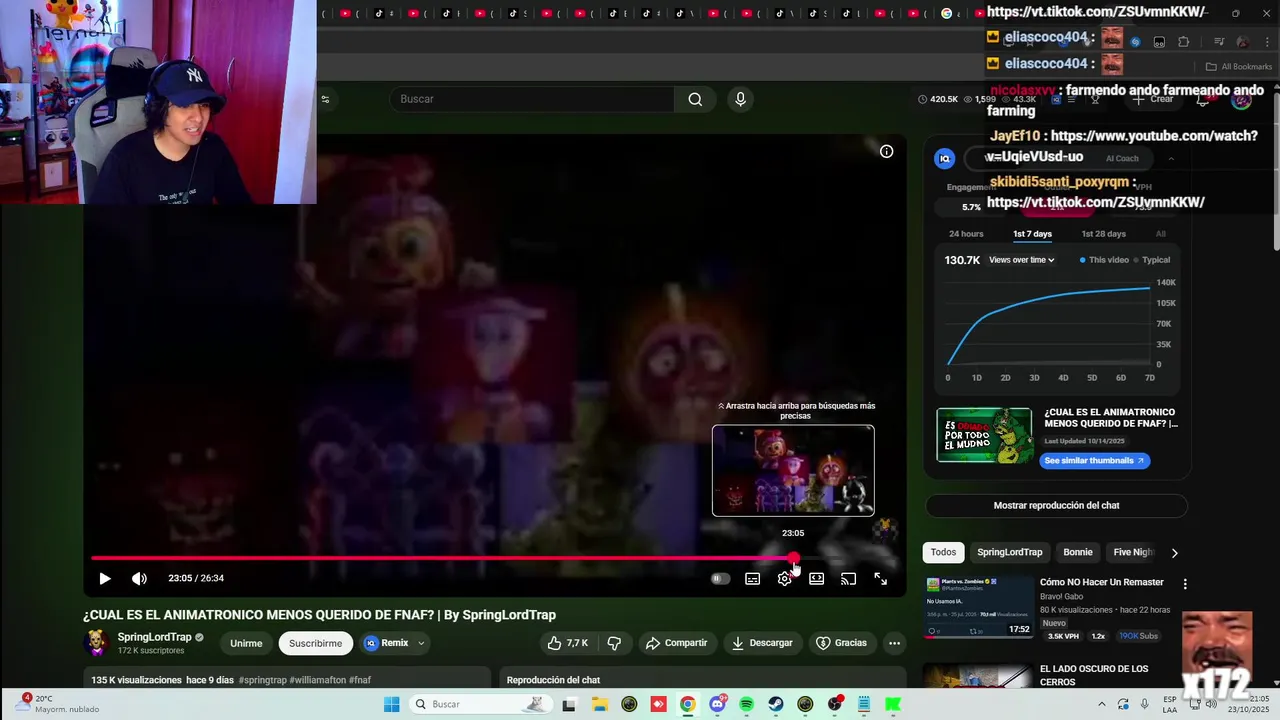Toggle the This video series in chart legend
1280x720 pixels.
pos(1105,260)
